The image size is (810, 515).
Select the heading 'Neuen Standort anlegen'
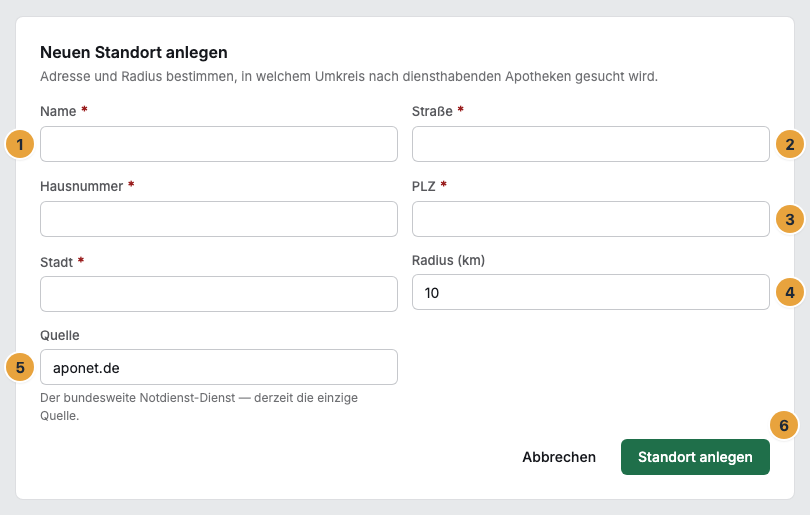(x=134, y=53)
